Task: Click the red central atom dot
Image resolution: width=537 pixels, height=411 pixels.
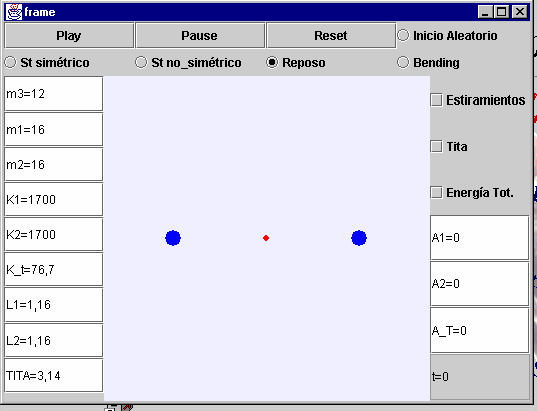Action: [266, 238]
